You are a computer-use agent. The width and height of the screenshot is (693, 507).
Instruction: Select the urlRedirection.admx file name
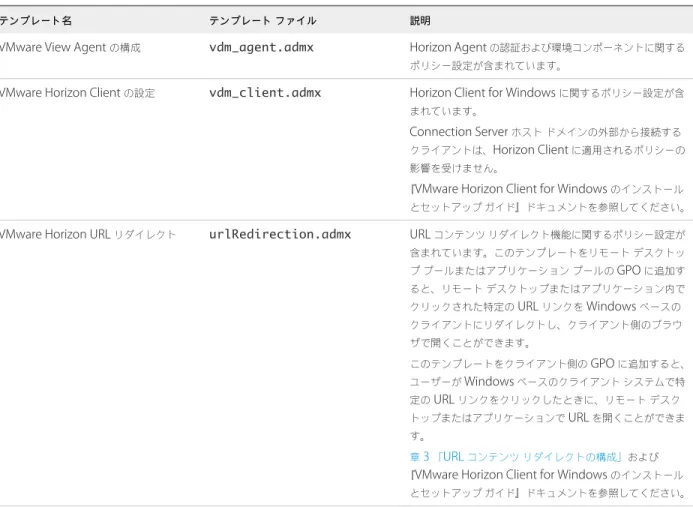280,234
